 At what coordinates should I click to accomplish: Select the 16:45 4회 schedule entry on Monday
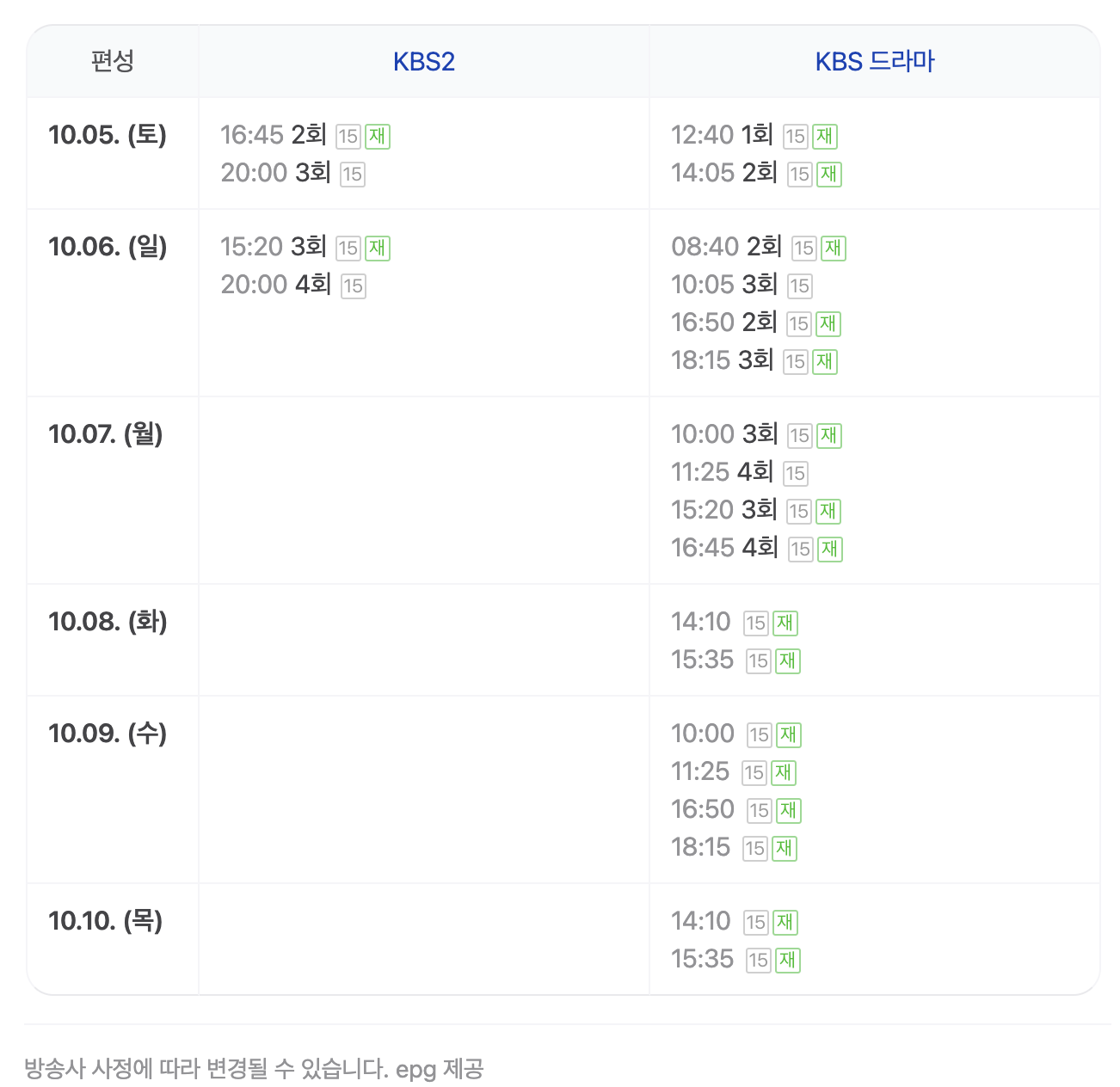[x=725, y=548]
